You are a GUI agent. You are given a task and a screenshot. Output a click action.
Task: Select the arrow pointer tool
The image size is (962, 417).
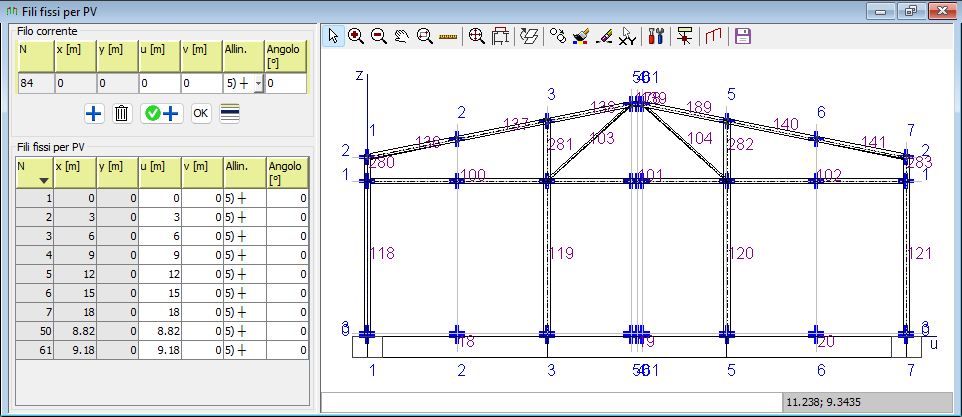[334, 36]
